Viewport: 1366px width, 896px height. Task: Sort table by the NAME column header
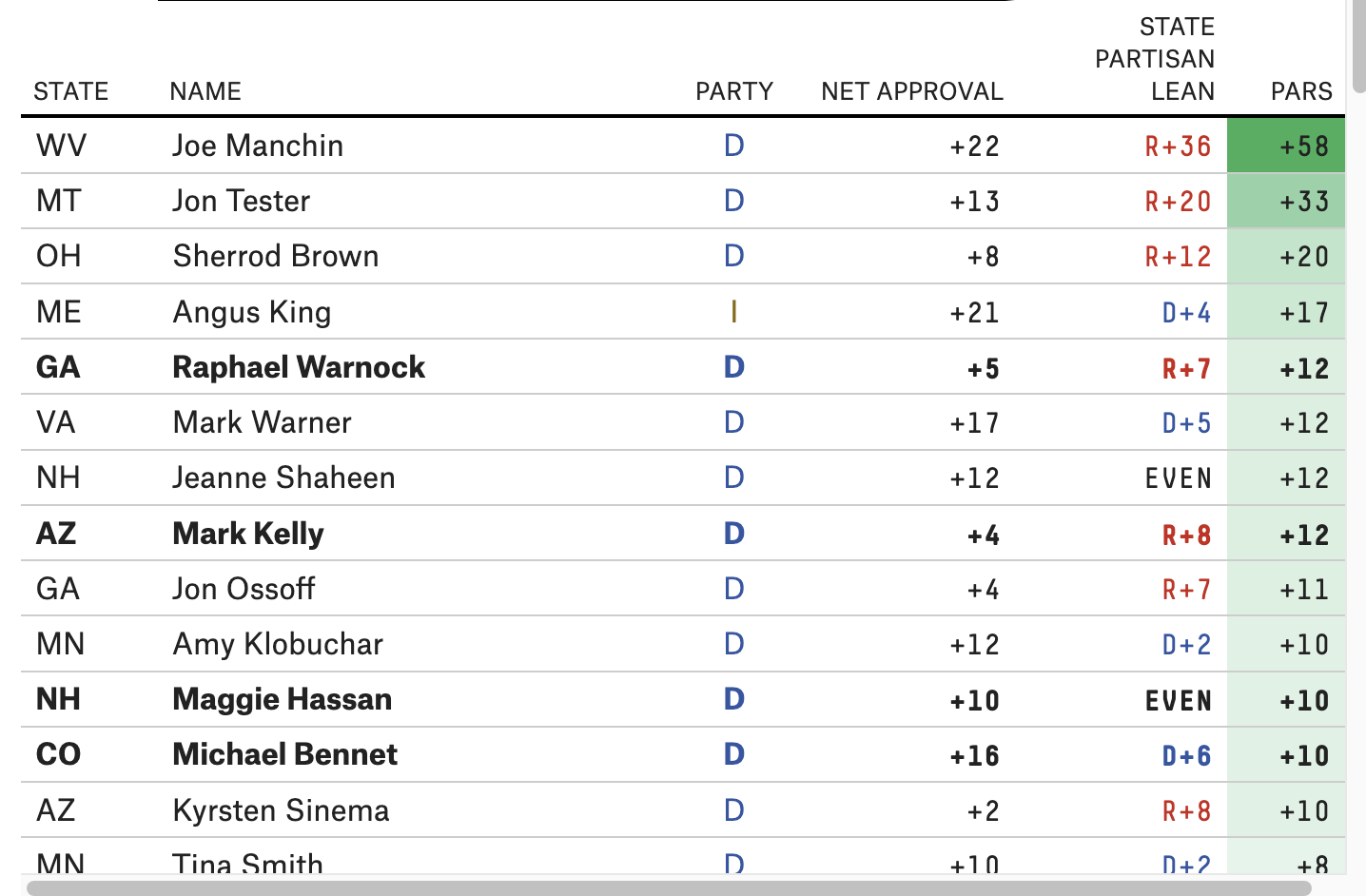(x=205, y=91)
